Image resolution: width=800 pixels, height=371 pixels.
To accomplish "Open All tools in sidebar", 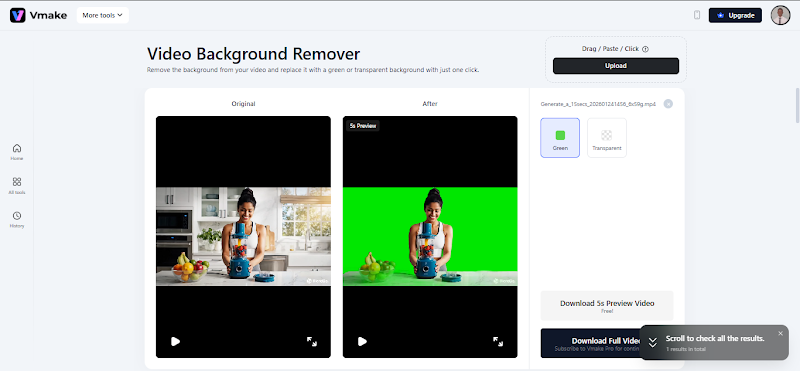I will (x=17, y=186).
